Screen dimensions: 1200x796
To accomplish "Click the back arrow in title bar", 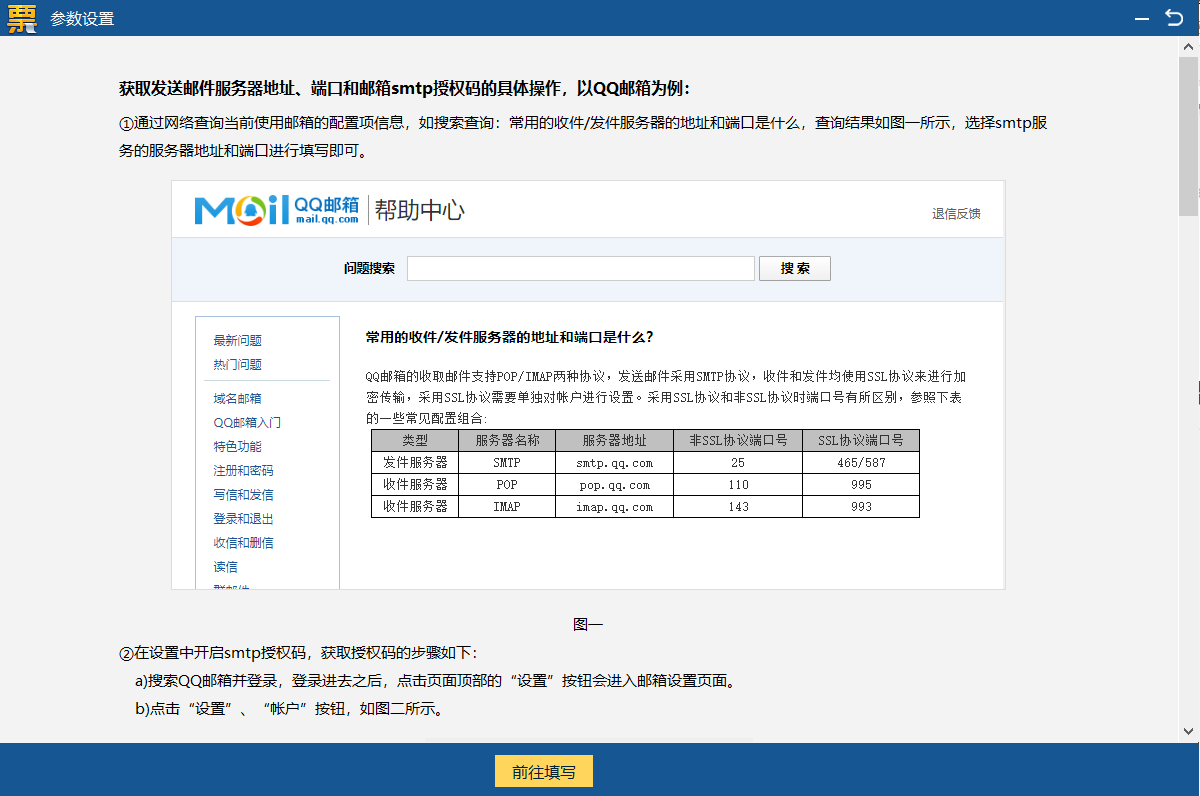I will click(1175, 18).
